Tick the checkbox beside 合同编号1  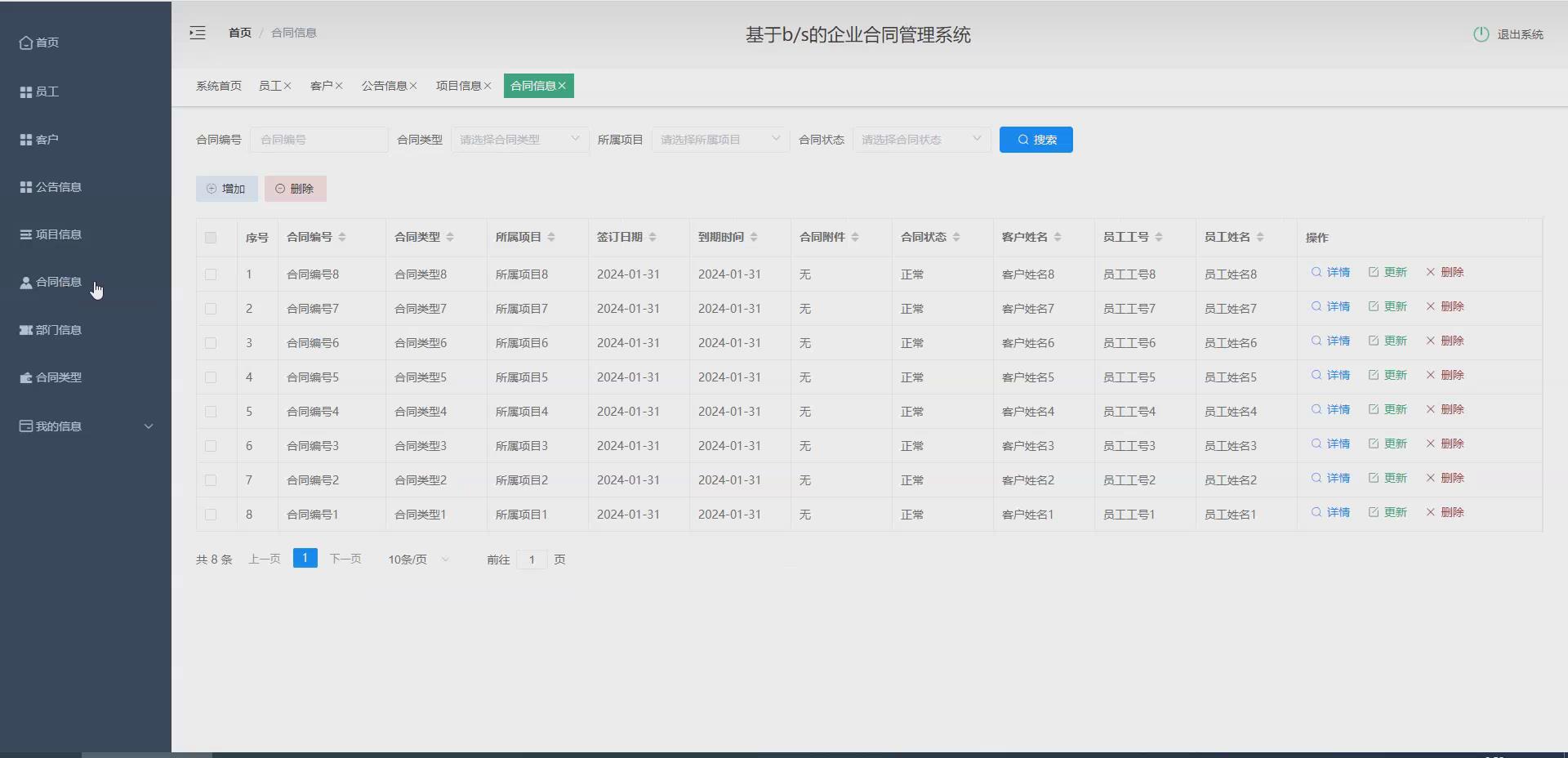pos(212,515)
